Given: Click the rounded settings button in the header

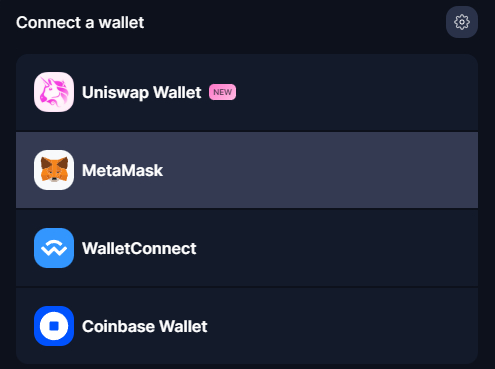Looking at the screenshot, I should click(x=462, y=22).
